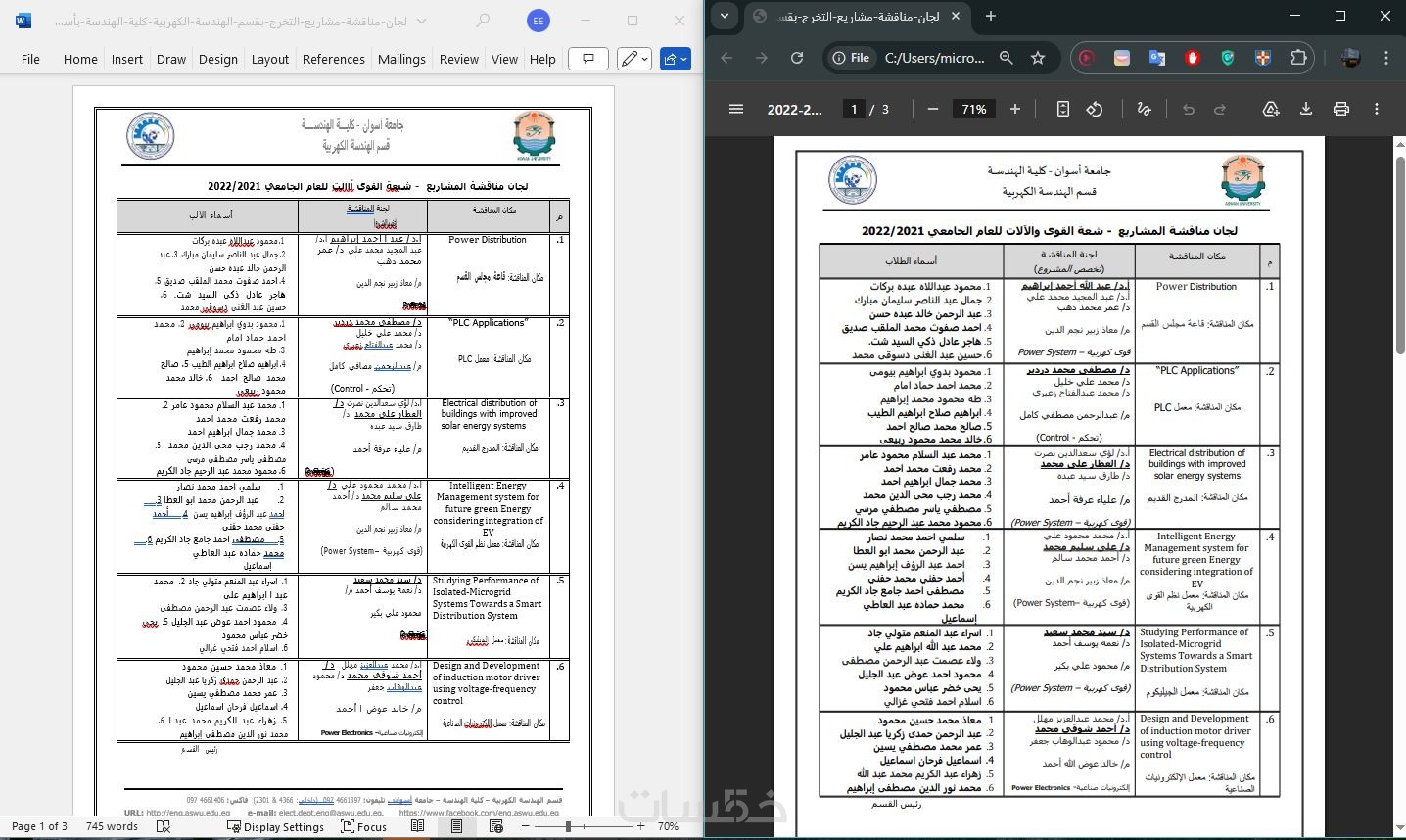Click the PDF undo arrow

pyautogui.click(x=1189, y=109)
